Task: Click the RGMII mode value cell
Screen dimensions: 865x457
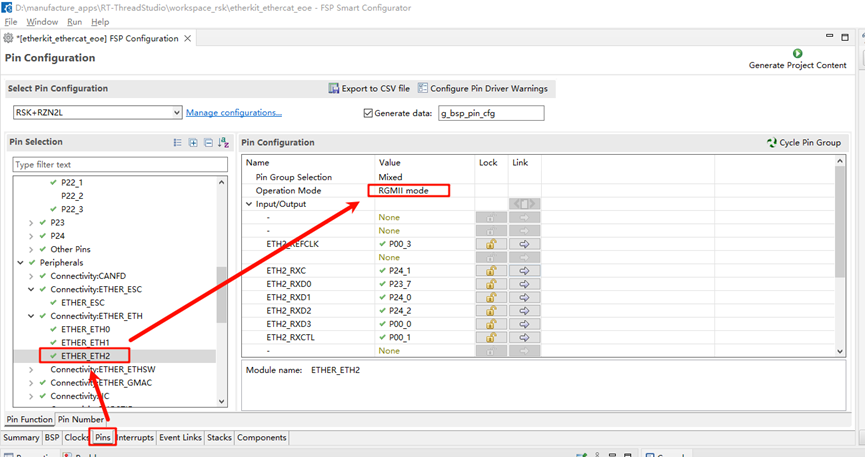Action: tap(408, 190)
